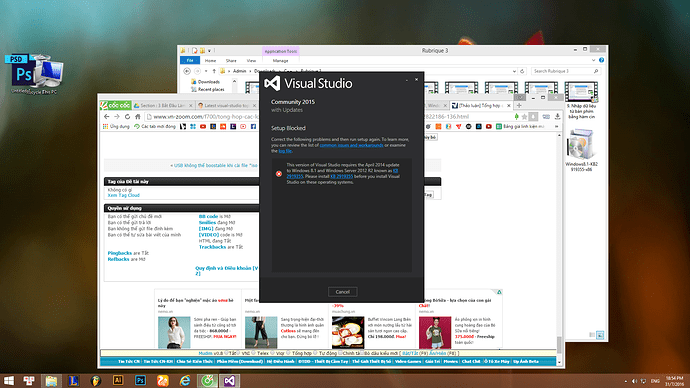Open Explorer help icon

(601, 60)
